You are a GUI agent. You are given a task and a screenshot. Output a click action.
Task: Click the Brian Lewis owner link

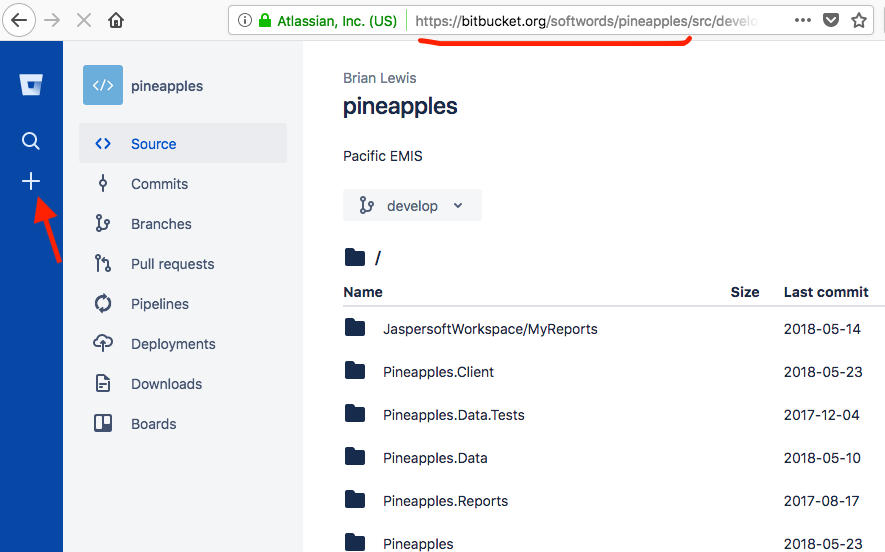pyautogui.click(x=379, y=78)
